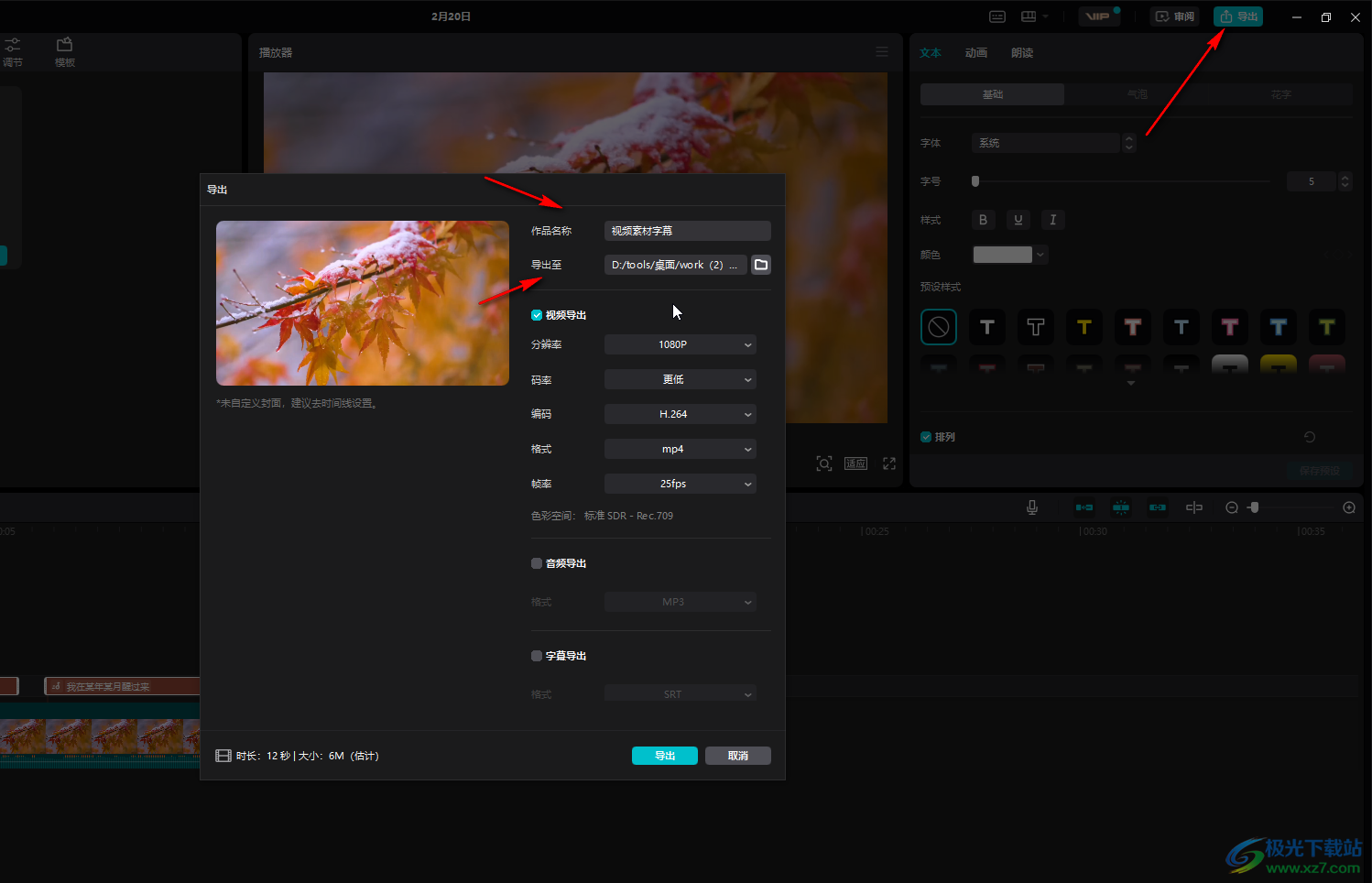Expand more preset styles arrow
Viewport: 1372px width, 883px height.
(1131, 383)
